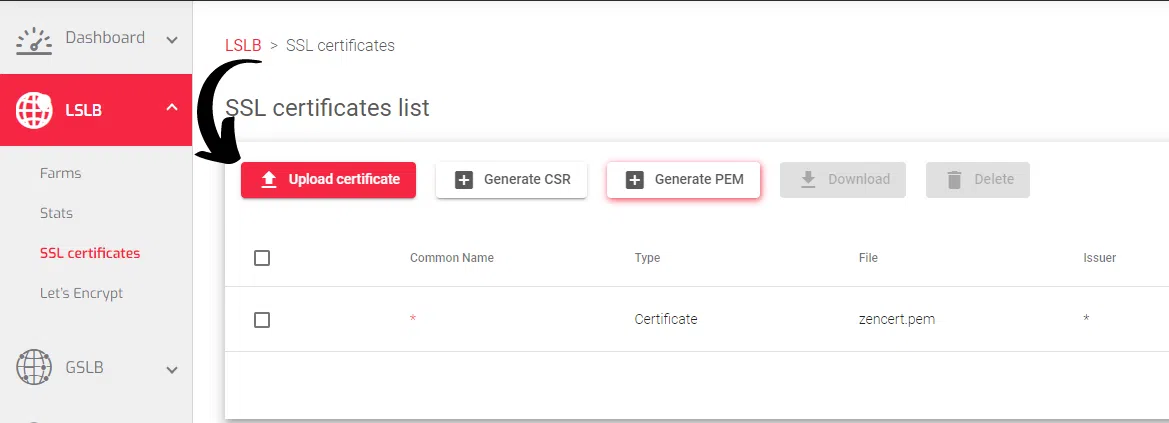
Task: Follow the LSLB breadcrumb link
Action: [x=243, y=45]
